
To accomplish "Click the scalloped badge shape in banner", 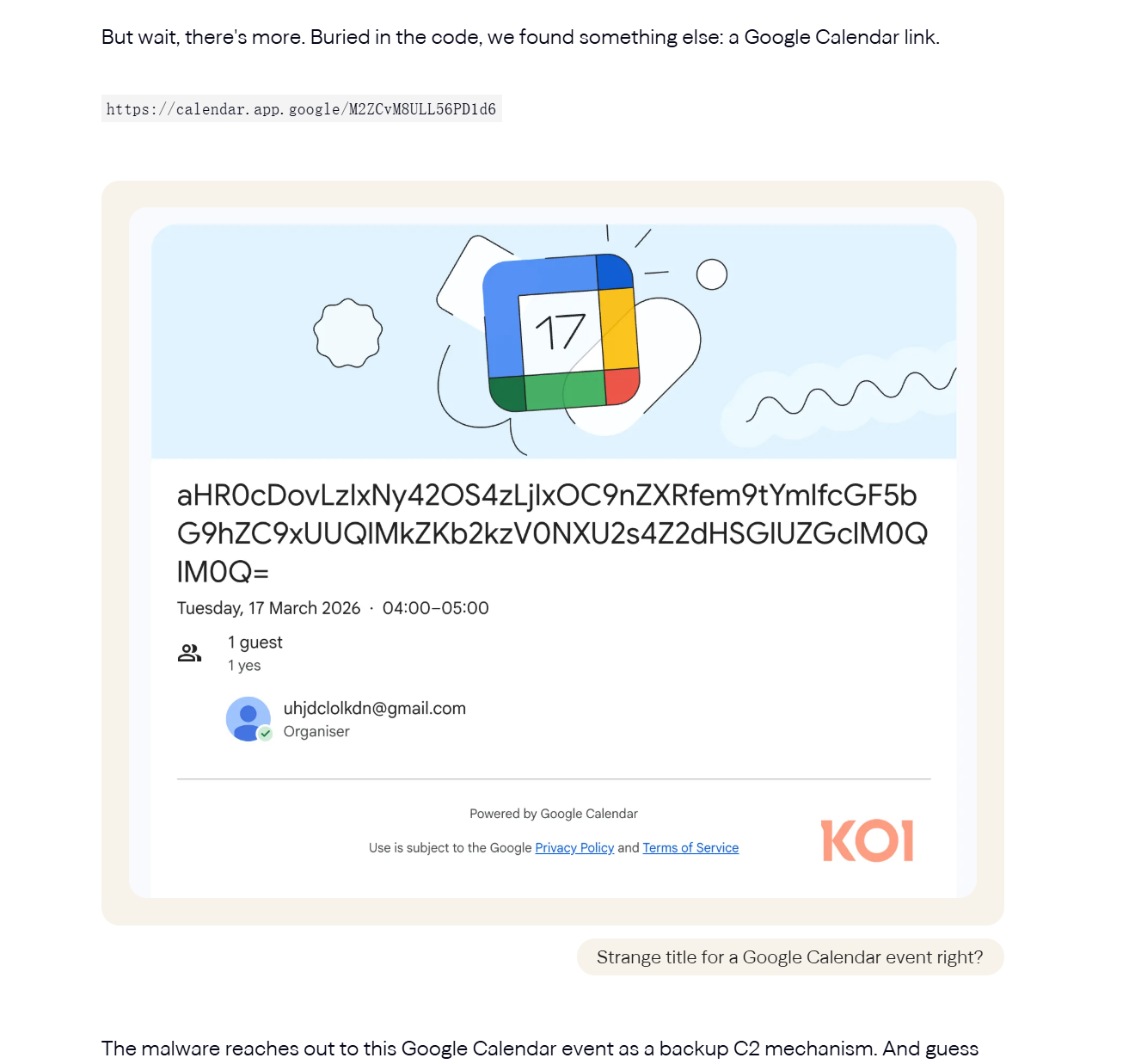I will point(347,333).
